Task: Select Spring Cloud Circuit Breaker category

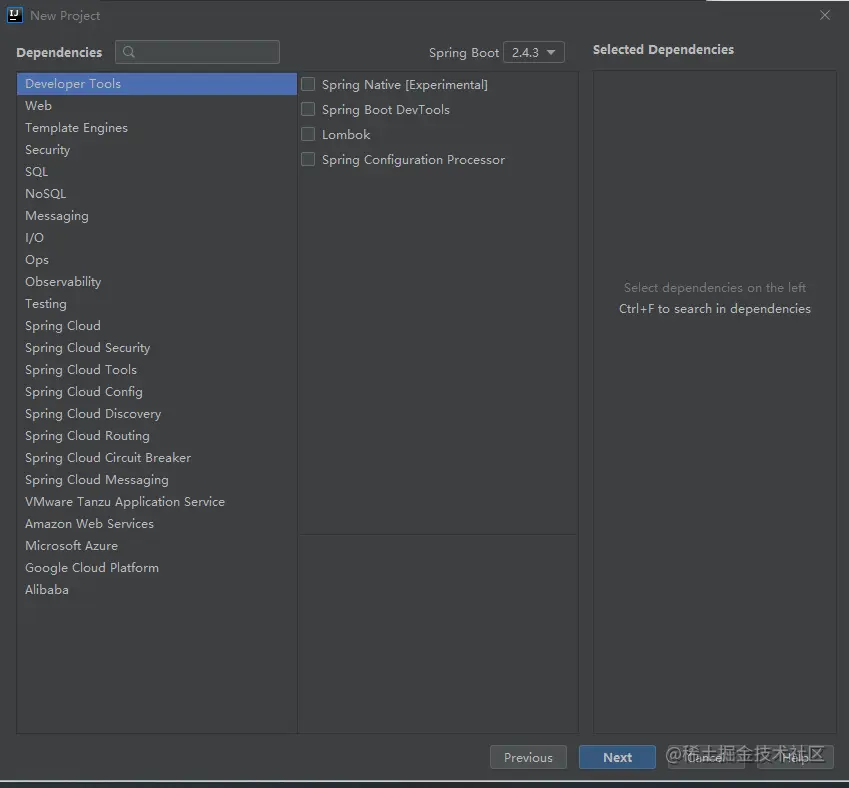Action: click(156, 458)
